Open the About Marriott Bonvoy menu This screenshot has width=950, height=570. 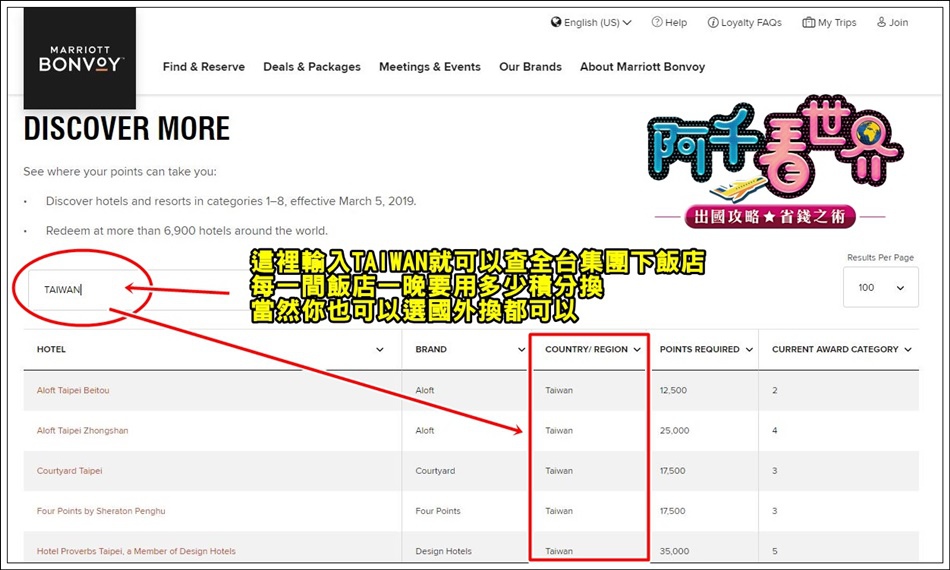click(x=642, y=67)
